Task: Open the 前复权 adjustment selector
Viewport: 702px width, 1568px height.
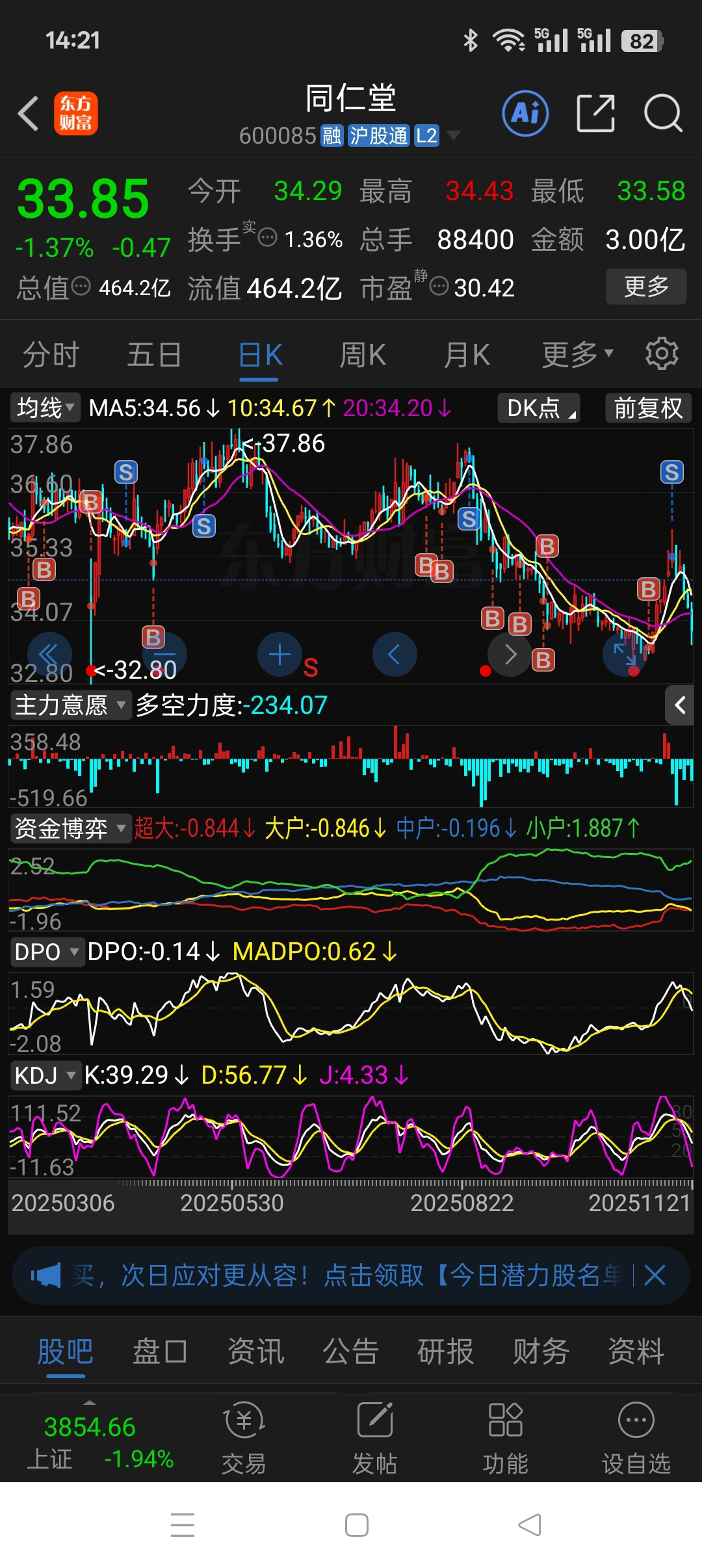Action: click(x=648, y=408)
